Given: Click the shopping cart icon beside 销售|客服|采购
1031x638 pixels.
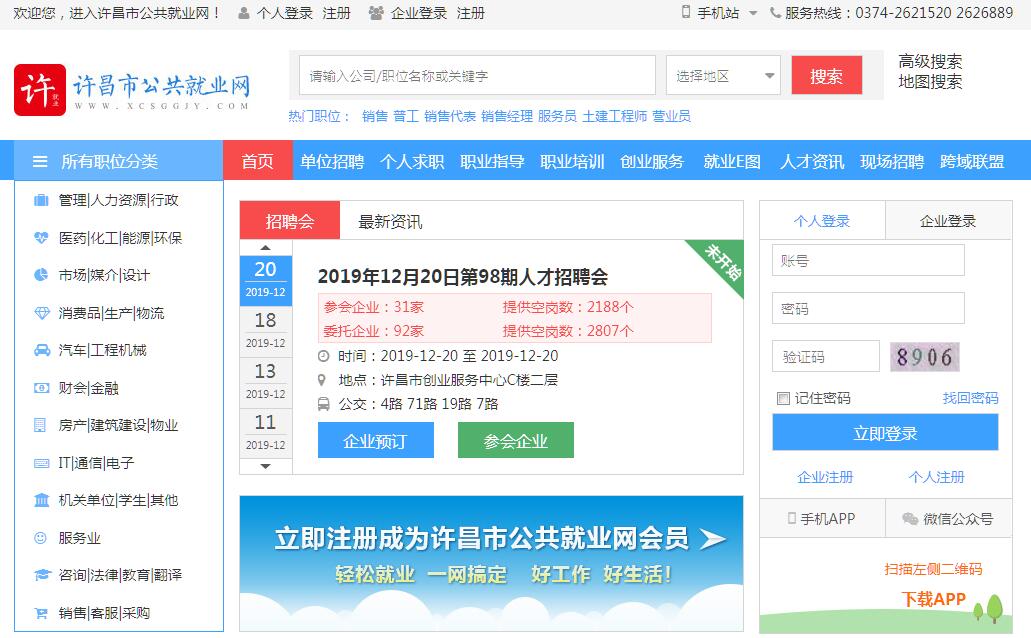Looking at the screenshot, I should [x=41, y=613].
